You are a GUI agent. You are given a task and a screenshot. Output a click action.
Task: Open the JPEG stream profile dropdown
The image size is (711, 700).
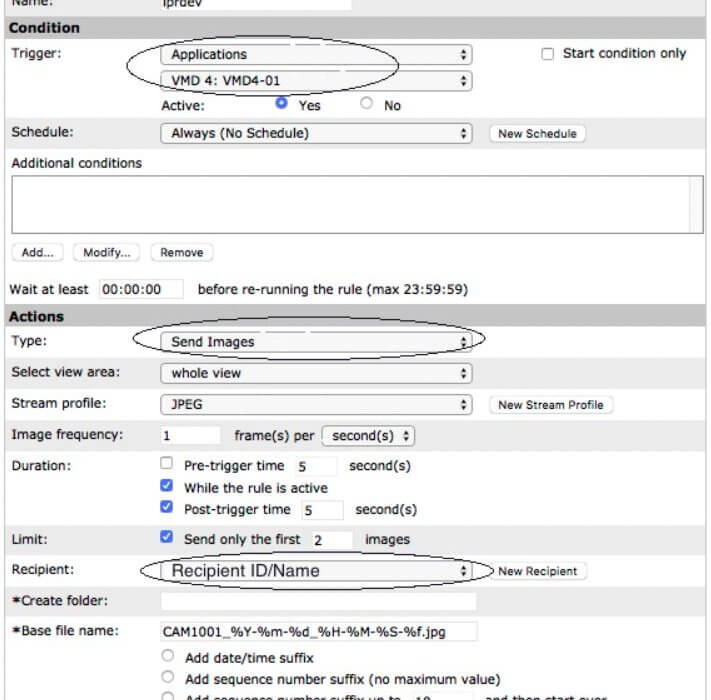click(316, 404)
